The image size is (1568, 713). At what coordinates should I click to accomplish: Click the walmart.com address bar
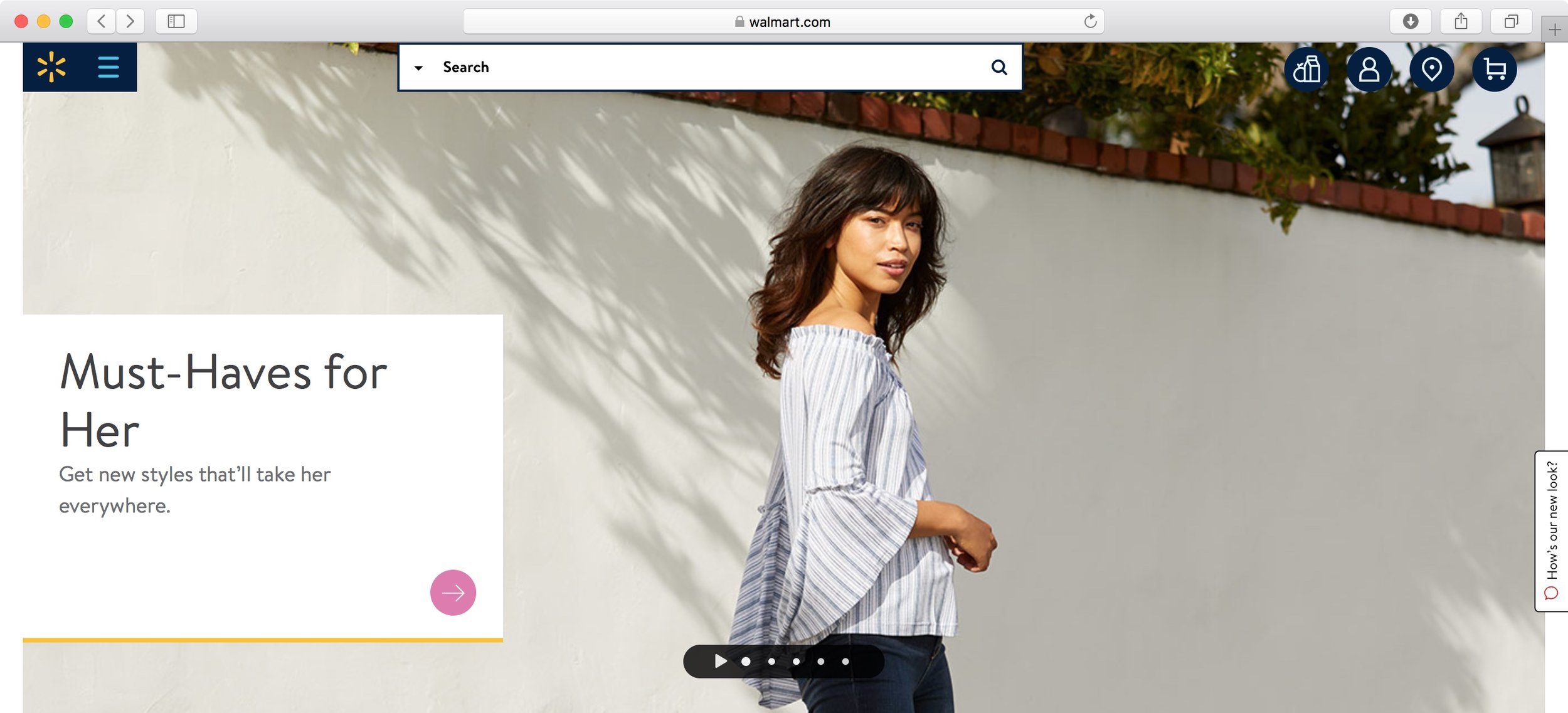[x=783, y=21]
